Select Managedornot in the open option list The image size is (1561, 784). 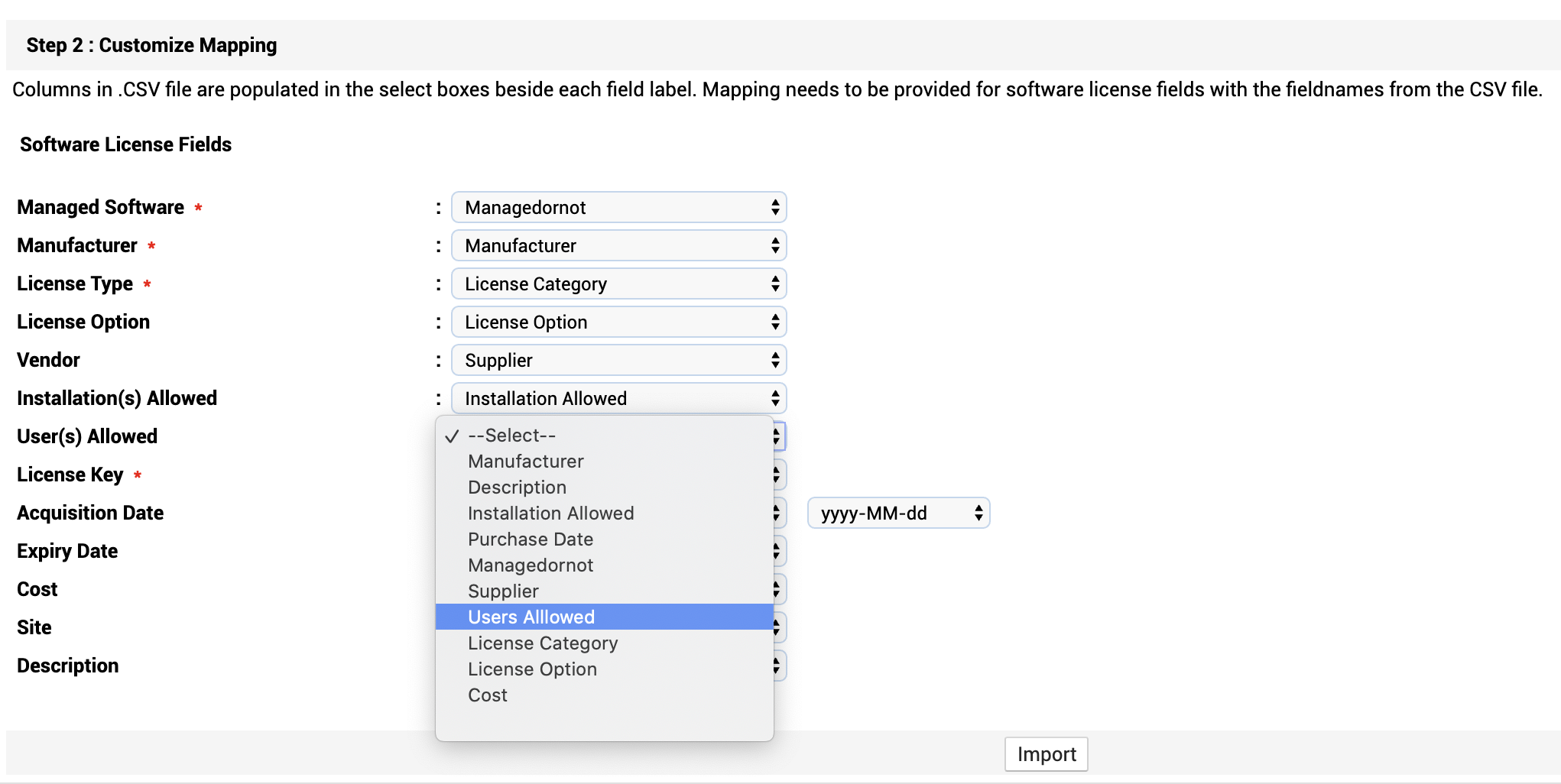coord(531,565)
